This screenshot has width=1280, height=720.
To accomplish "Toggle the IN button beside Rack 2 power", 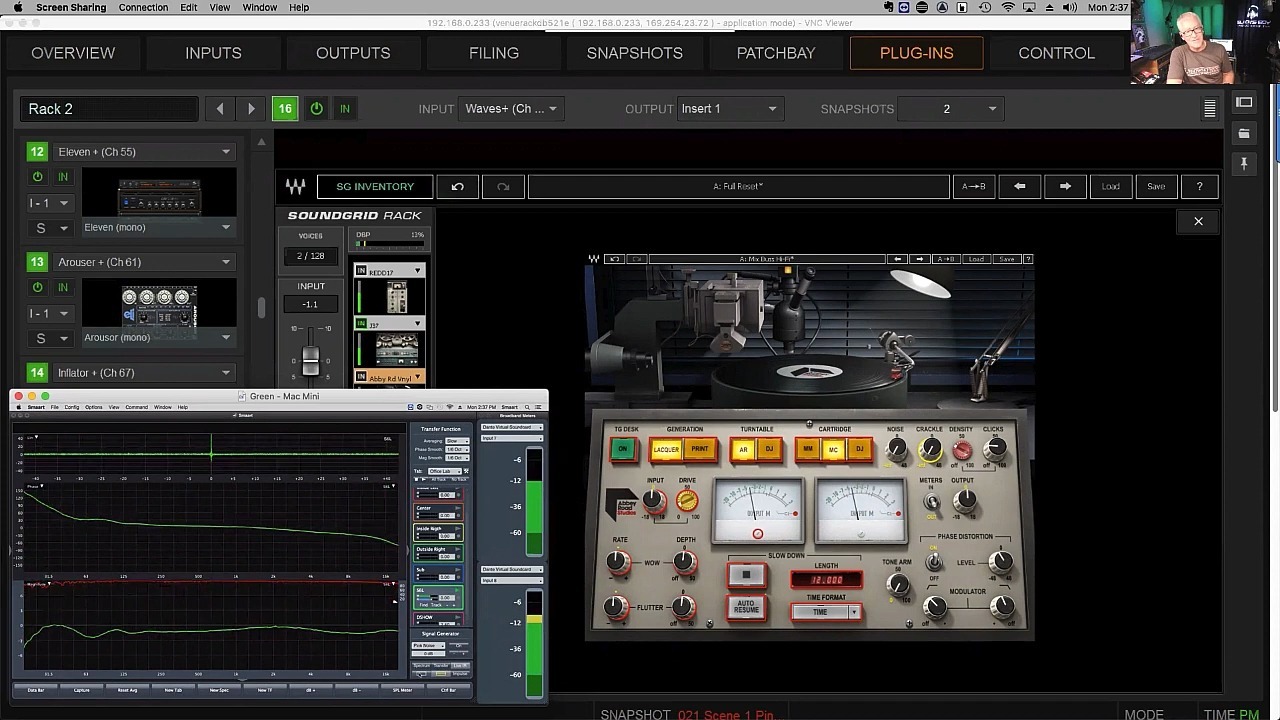I will click(344, 109).
